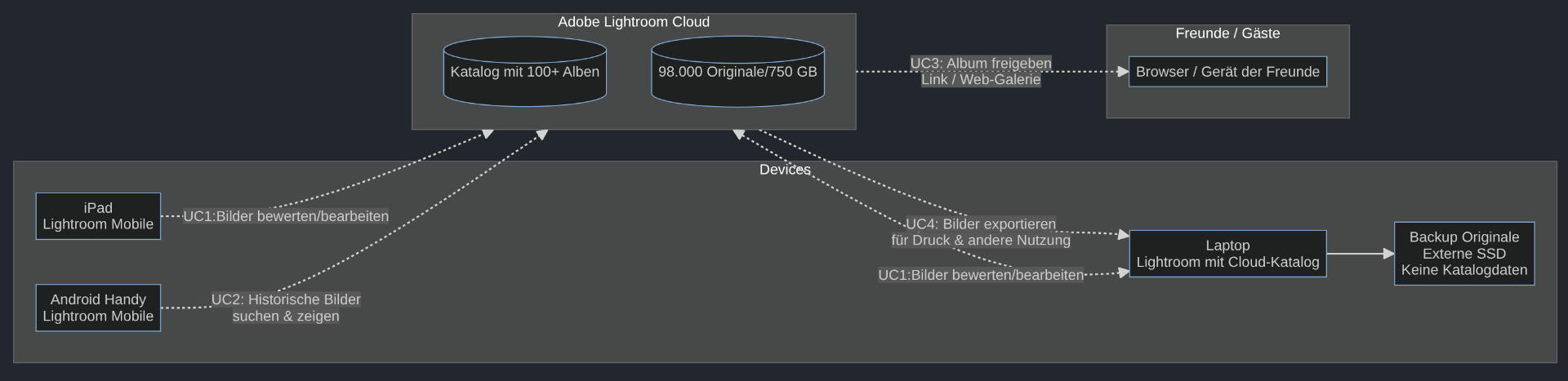Click the Browser / Gerät der Freunde node
Screen dimensions: 1568x381
1227,72
